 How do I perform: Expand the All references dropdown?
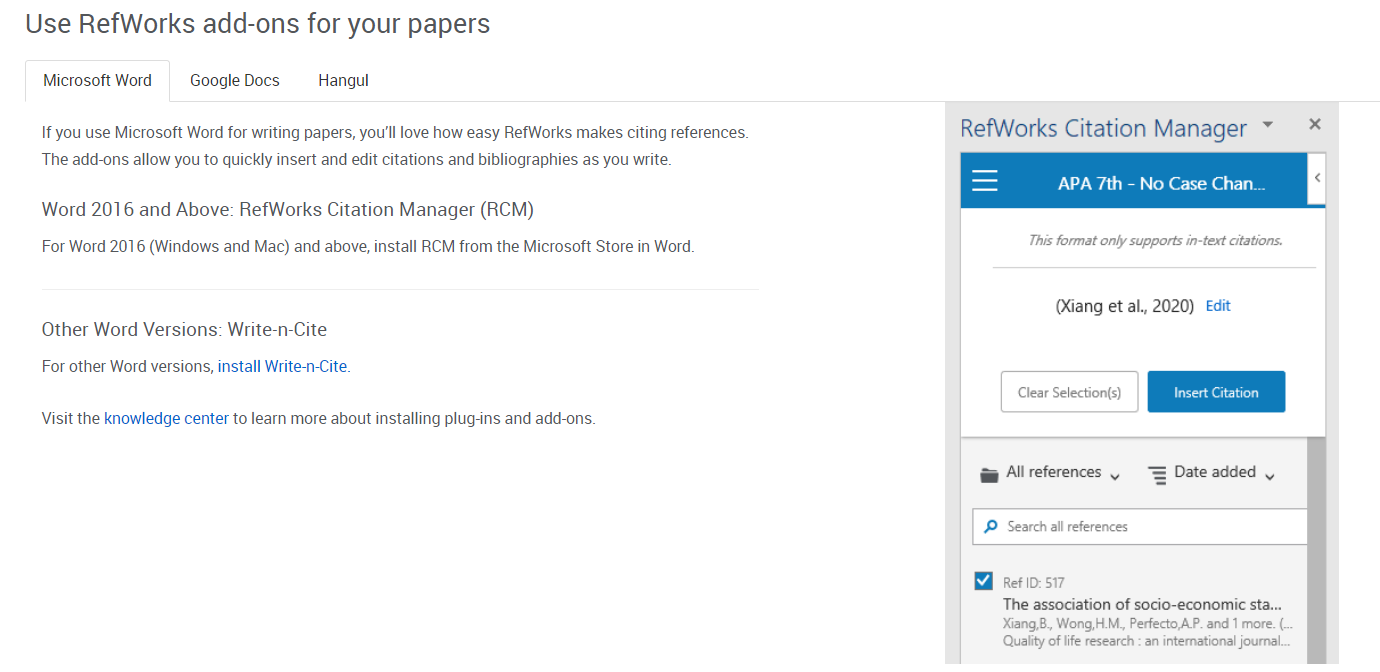point(1064,473)
